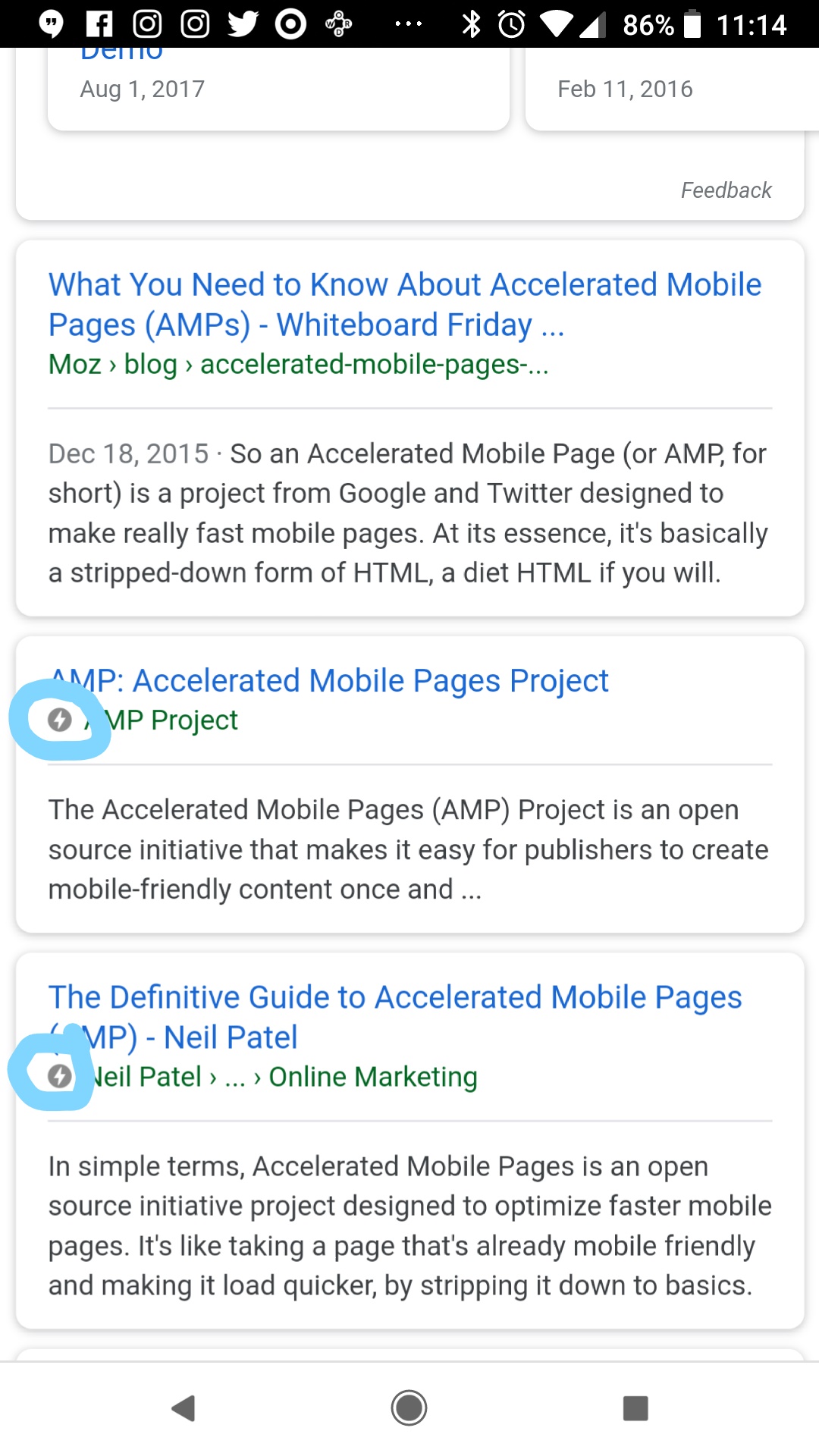This screenshot has width=819, height=1456.
Task: Click the AMP lightning icon on AMP Project result
Action: [x=61, y=721]
